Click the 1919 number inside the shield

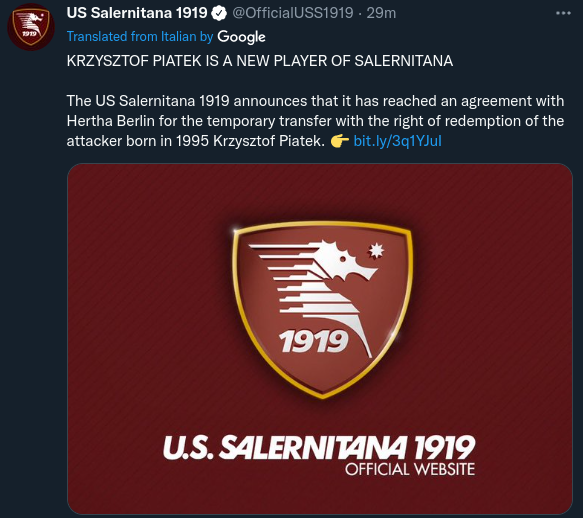click(x=313, y=341)
